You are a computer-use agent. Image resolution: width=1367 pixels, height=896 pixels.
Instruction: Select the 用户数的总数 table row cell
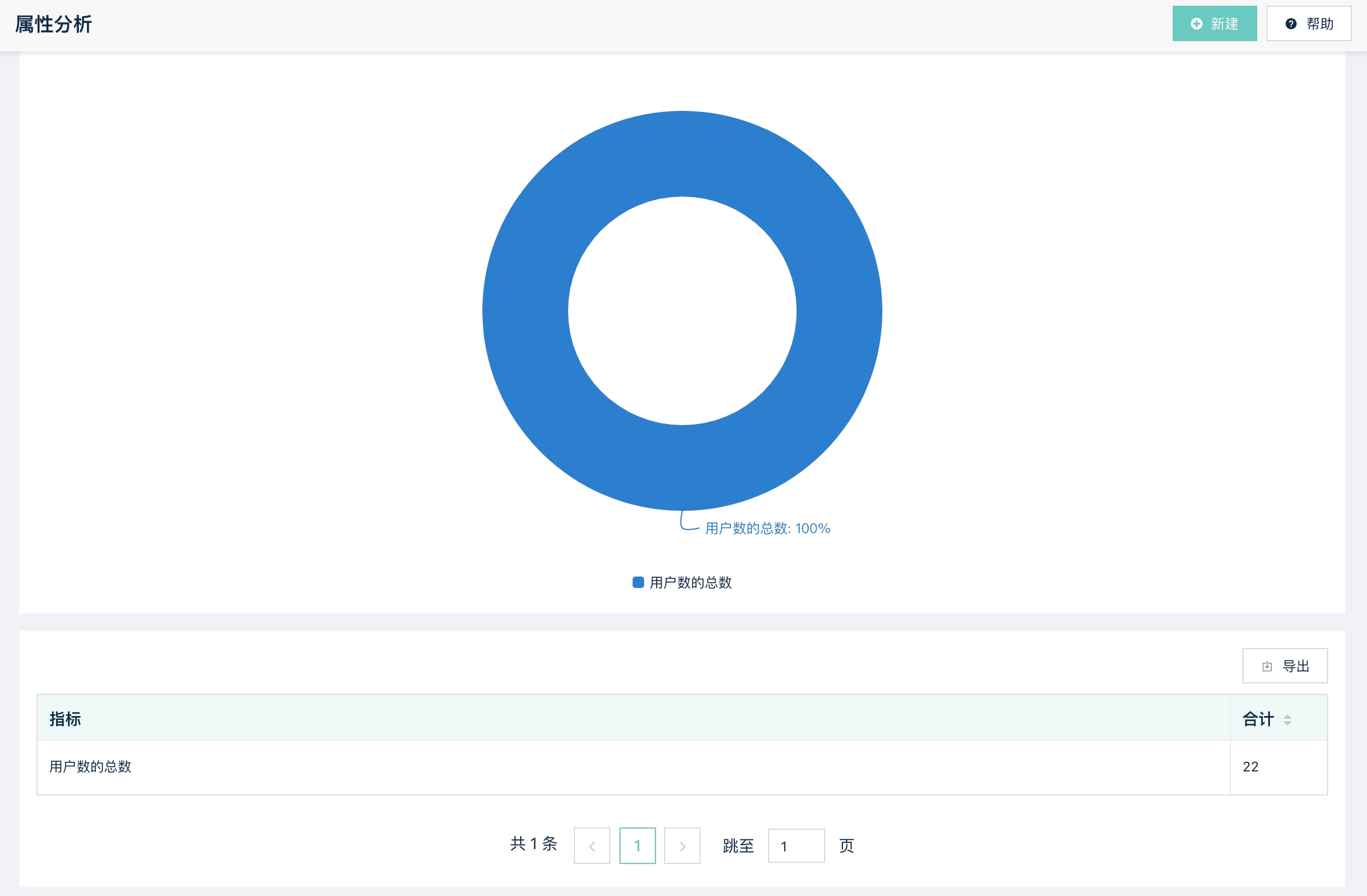90,767
